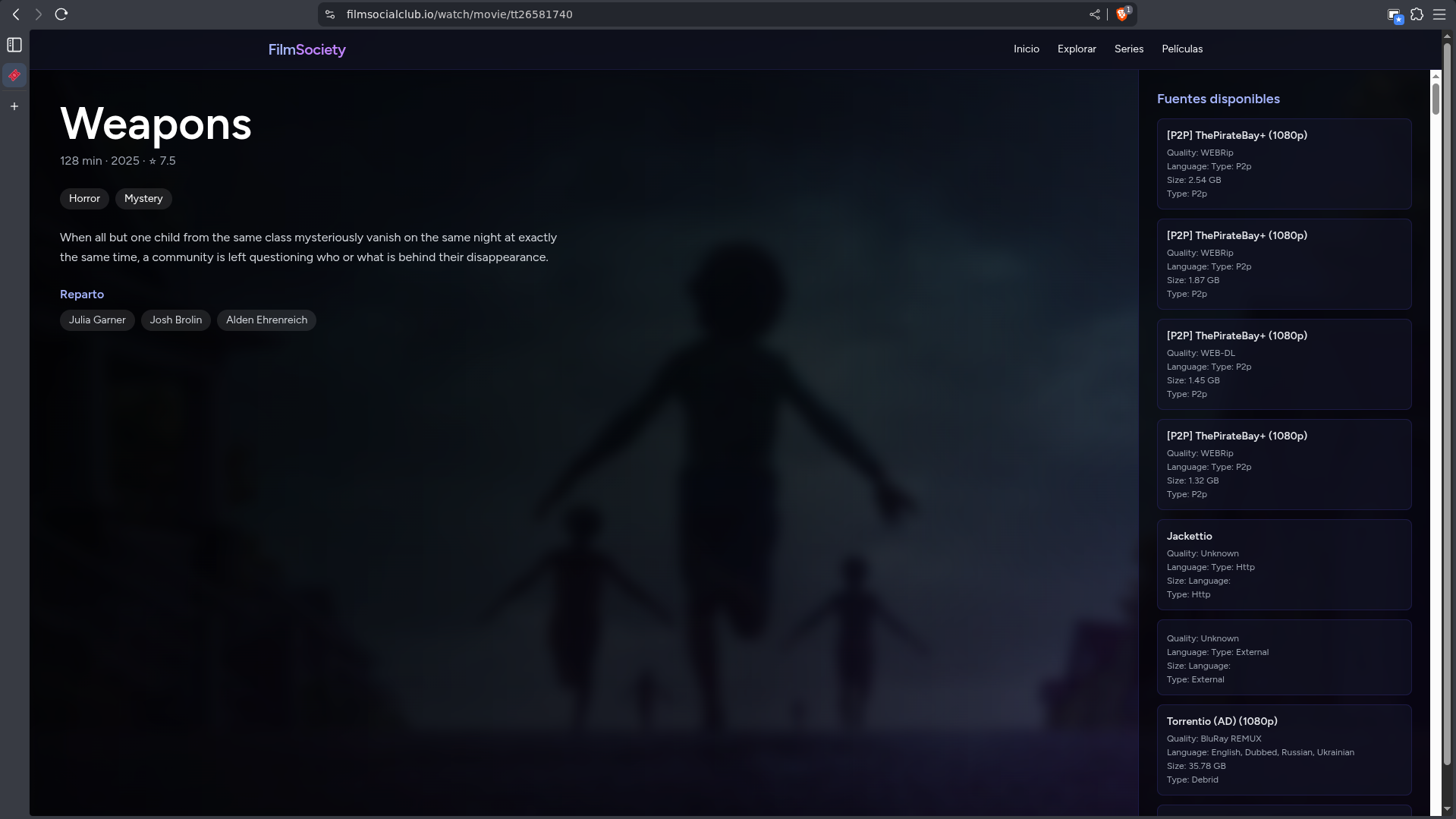
Task: Open the Brave Shields lion icon
Action: [1122, 14]
